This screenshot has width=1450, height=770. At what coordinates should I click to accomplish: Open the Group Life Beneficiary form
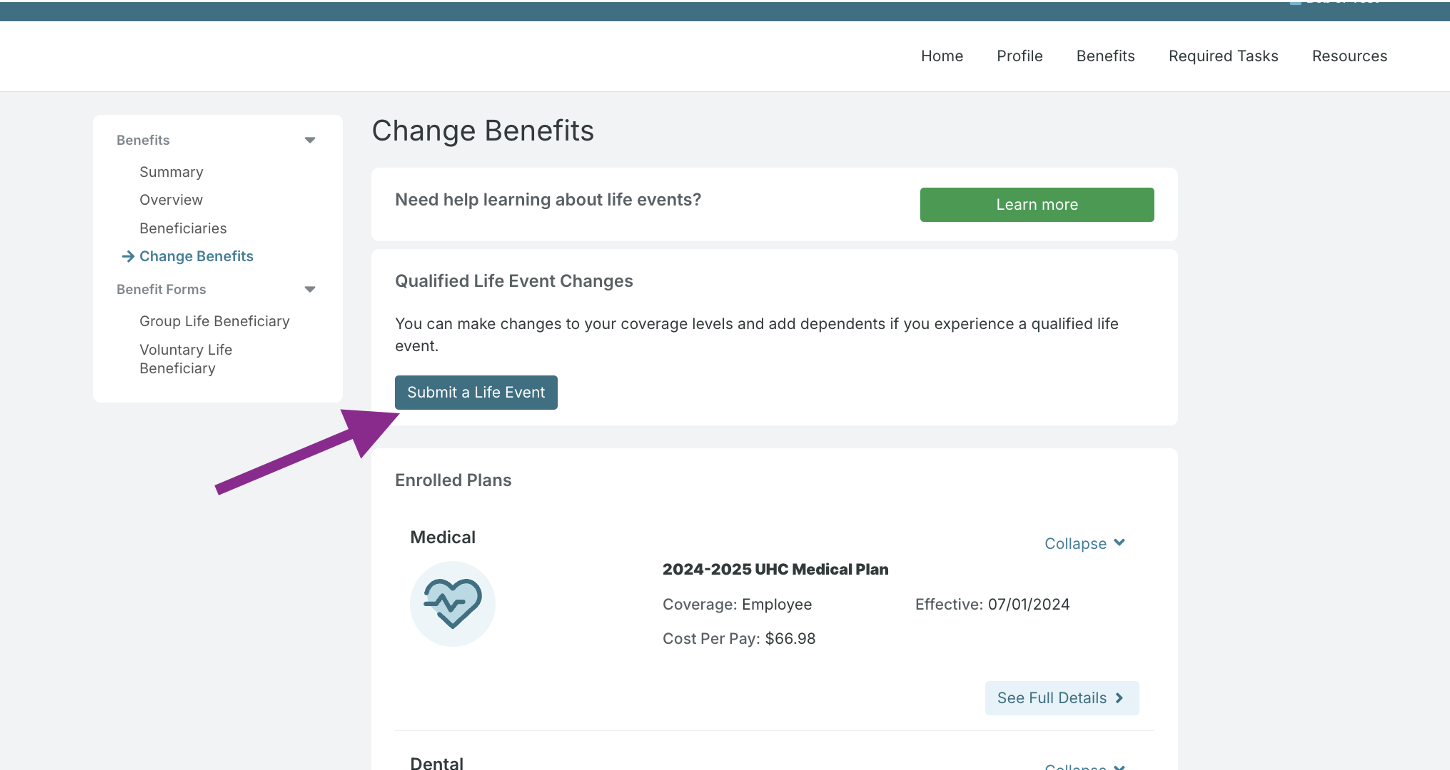tap(214, 321)
